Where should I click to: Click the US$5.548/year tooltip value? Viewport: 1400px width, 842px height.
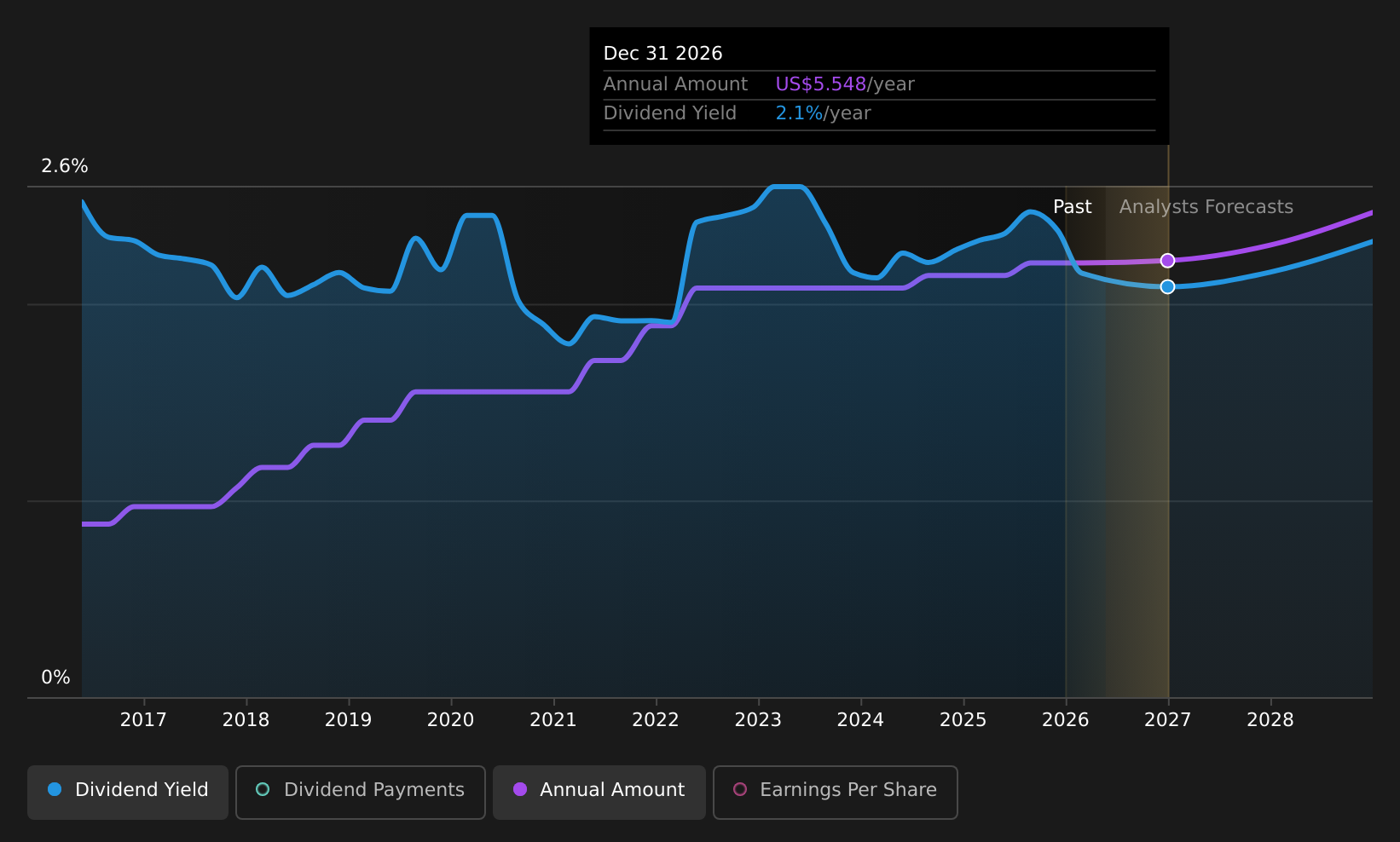pos(845,84)
